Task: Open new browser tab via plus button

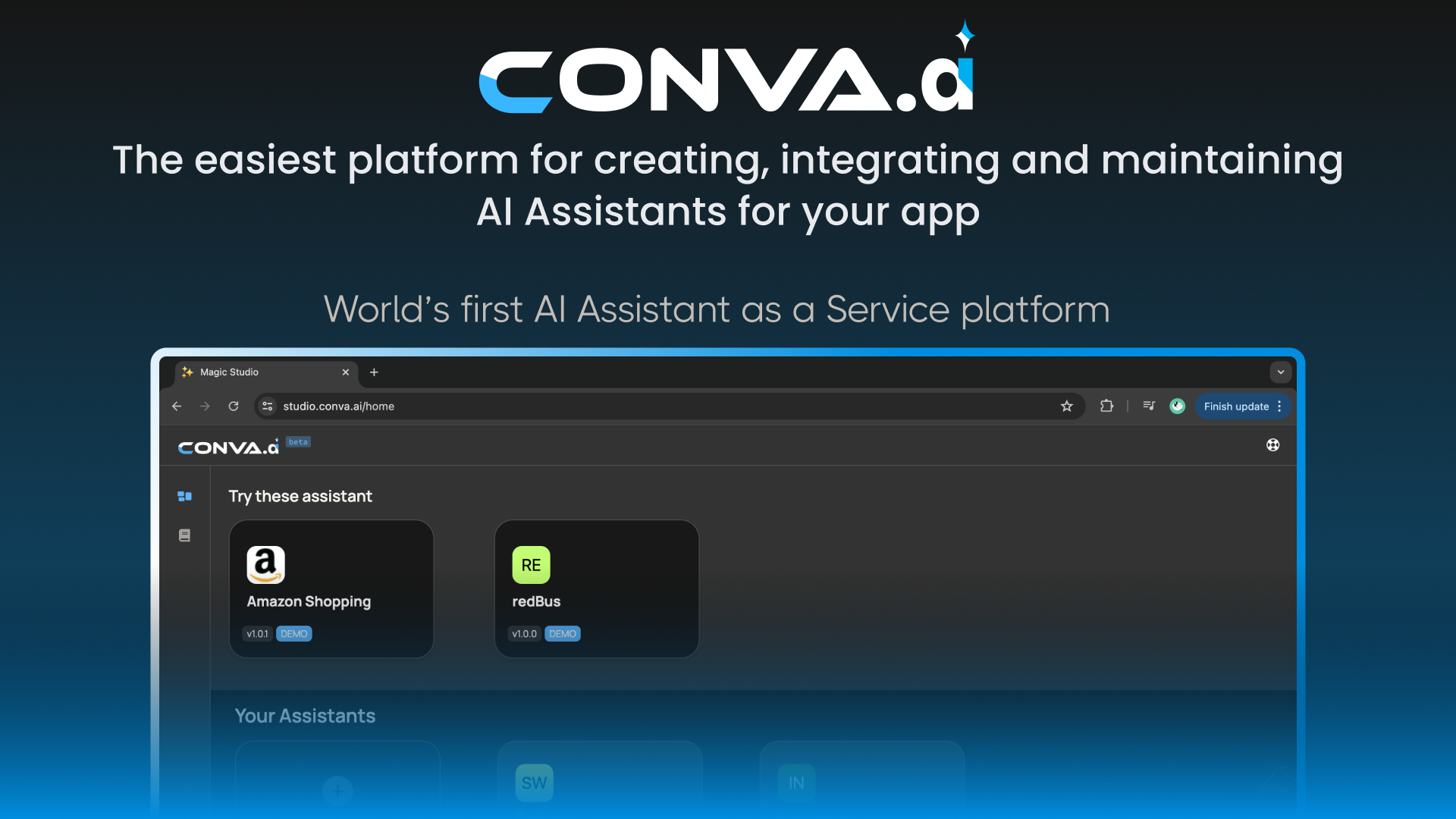Action: tap(374, 372)
